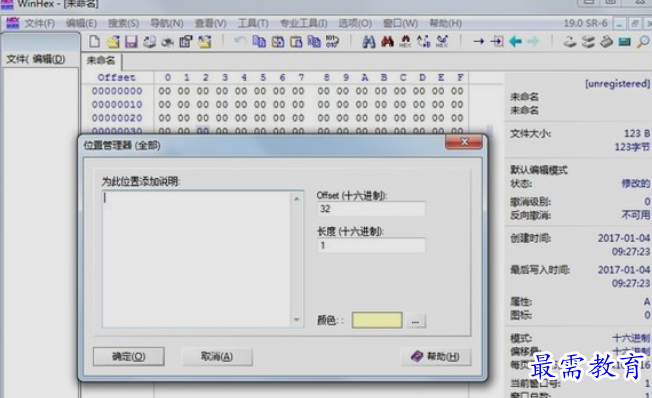Click the Open Disk toolbar icon

(x=570, y=41)
